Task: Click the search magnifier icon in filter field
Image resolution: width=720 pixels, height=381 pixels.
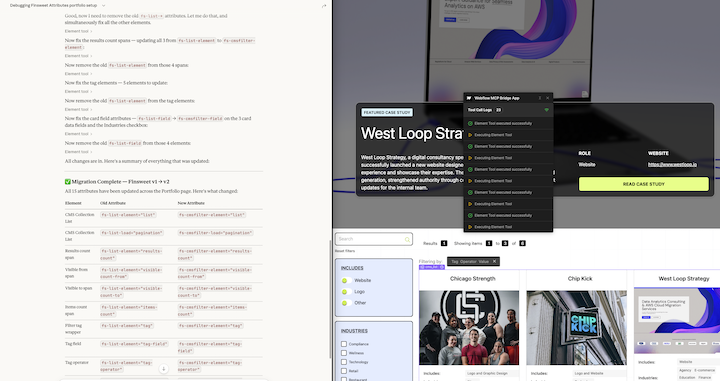Action: [407, 240]
